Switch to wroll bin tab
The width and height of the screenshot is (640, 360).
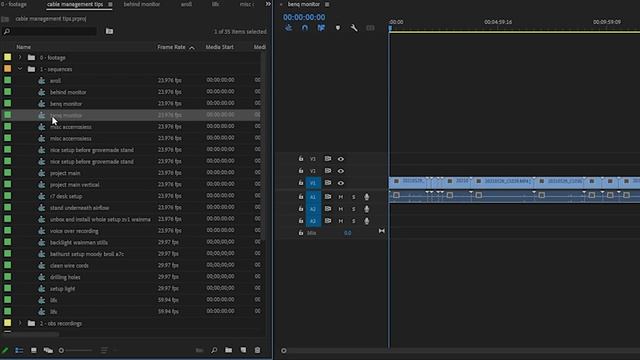[186, 4]
